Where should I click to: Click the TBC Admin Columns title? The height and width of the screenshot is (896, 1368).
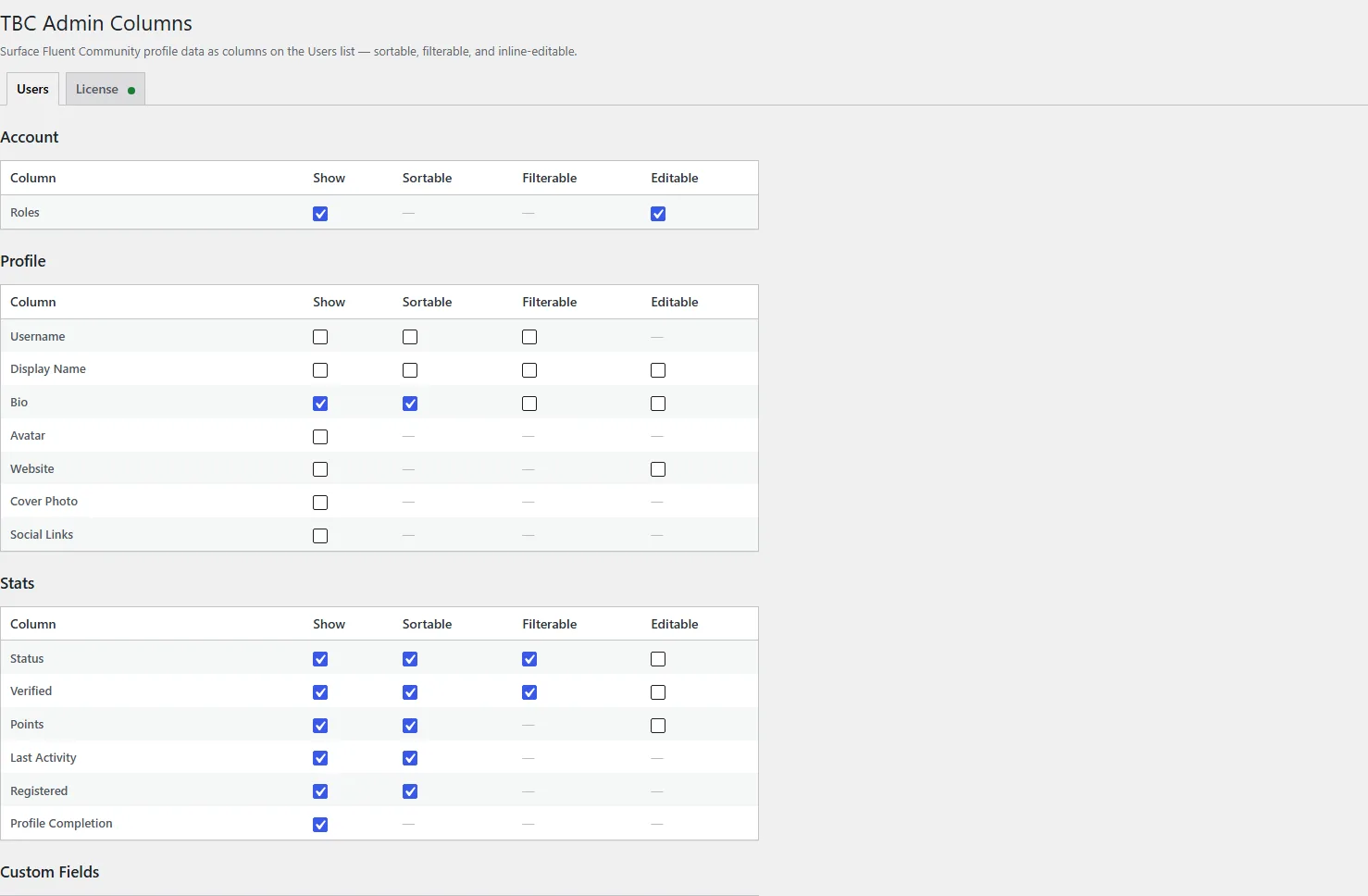(x=96, y=23)
